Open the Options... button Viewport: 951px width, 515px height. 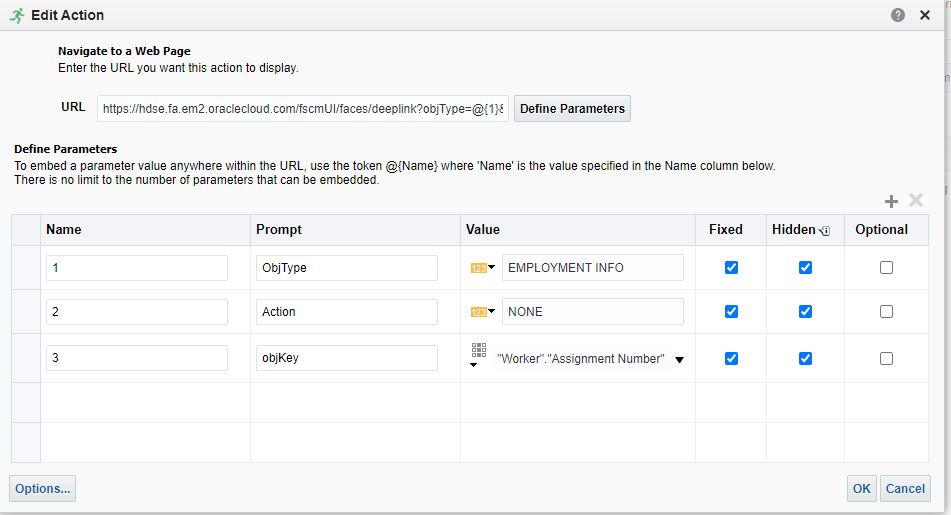tap(42, 488)
